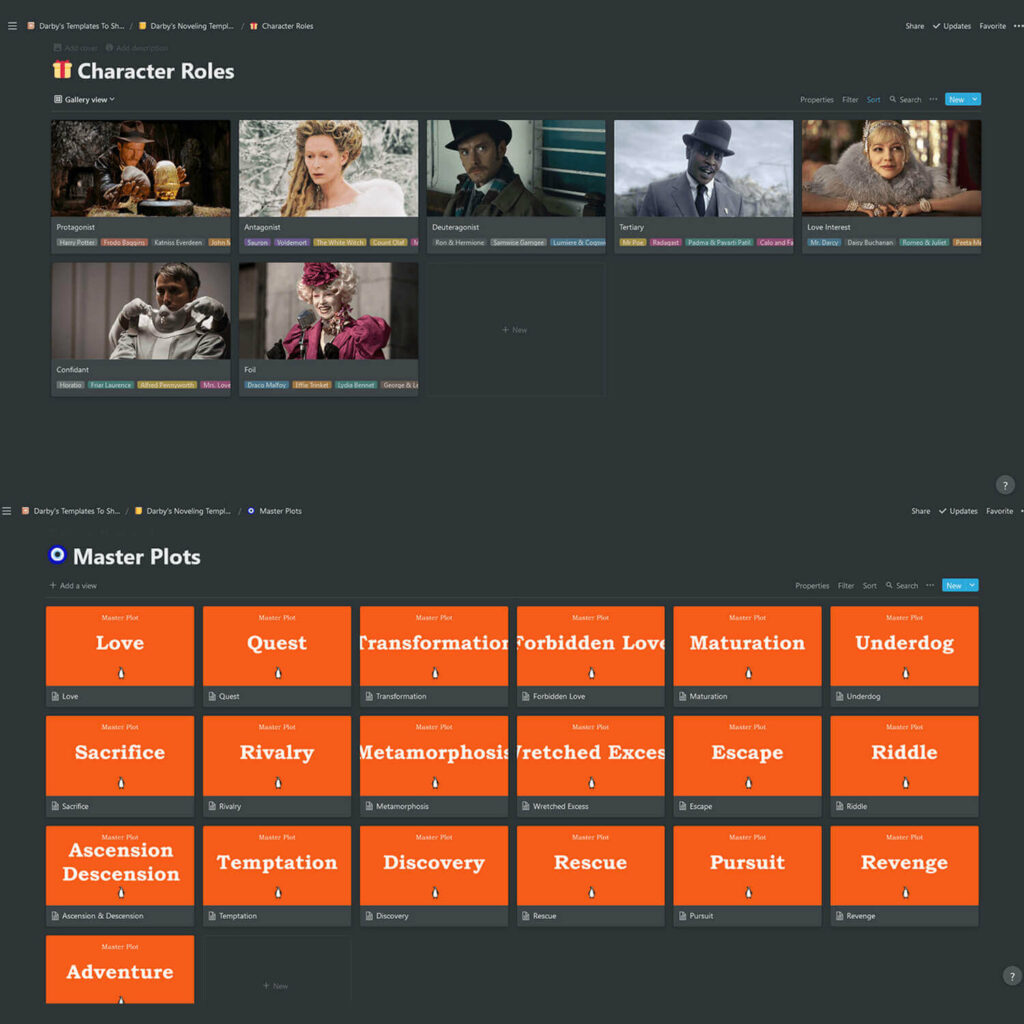Open the help question mark in Master Plots window
The height and width of the screenshot is (1024, 1024).
tap(1012, 976)
